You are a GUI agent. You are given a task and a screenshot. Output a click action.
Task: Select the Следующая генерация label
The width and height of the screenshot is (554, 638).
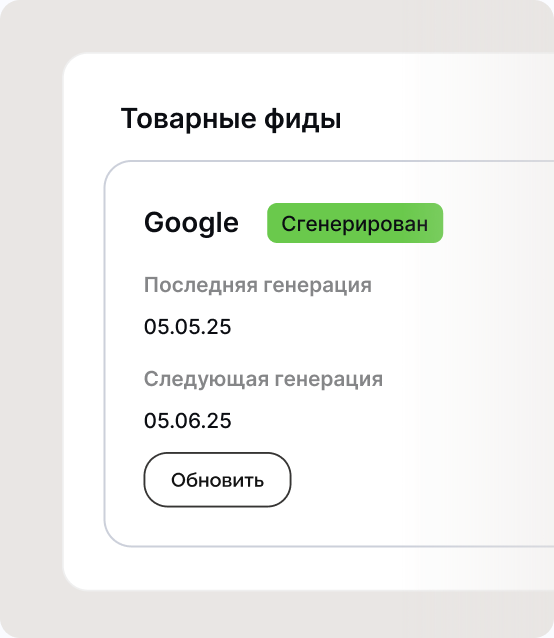pos(263,379)
